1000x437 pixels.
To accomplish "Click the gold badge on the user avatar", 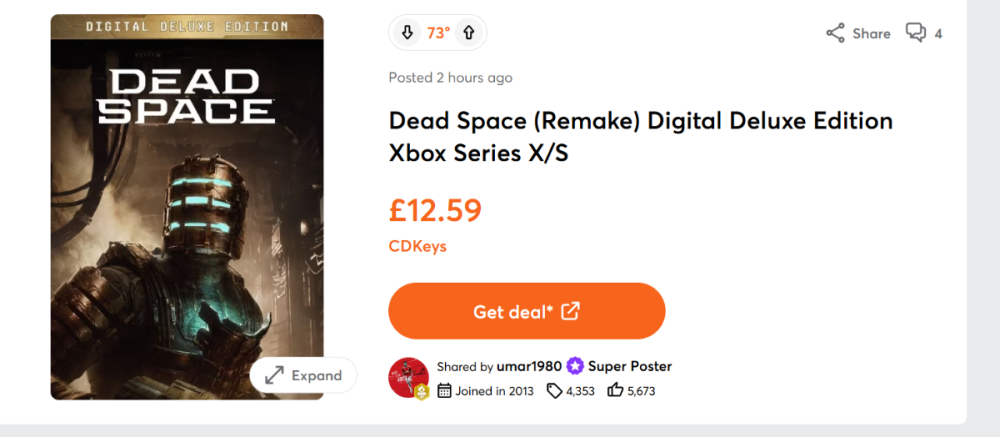I will click(x=422, y=393).
